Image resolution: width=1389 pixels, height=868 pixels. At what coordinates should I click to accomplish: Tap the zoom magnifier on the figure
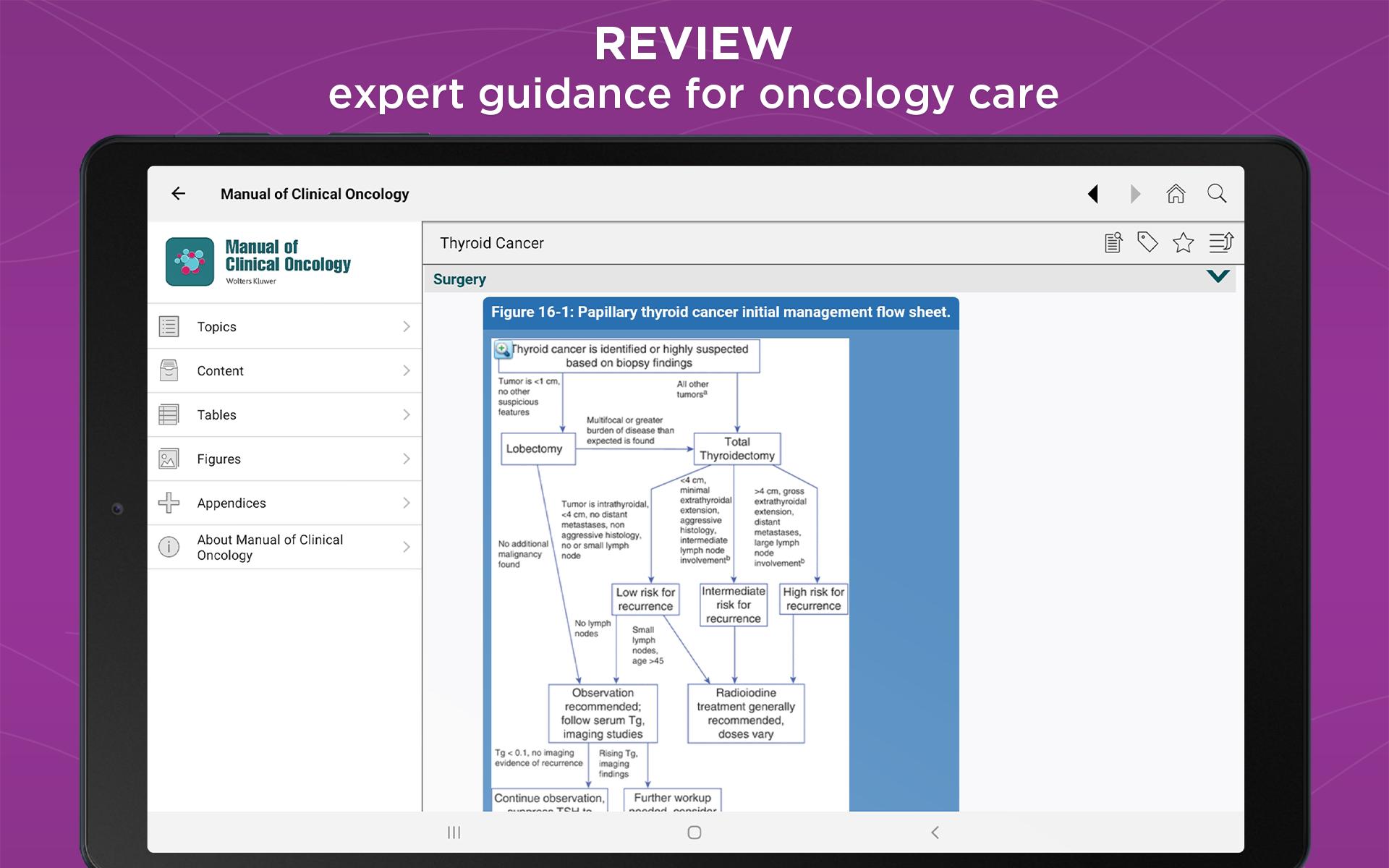(x=503, y=350)
